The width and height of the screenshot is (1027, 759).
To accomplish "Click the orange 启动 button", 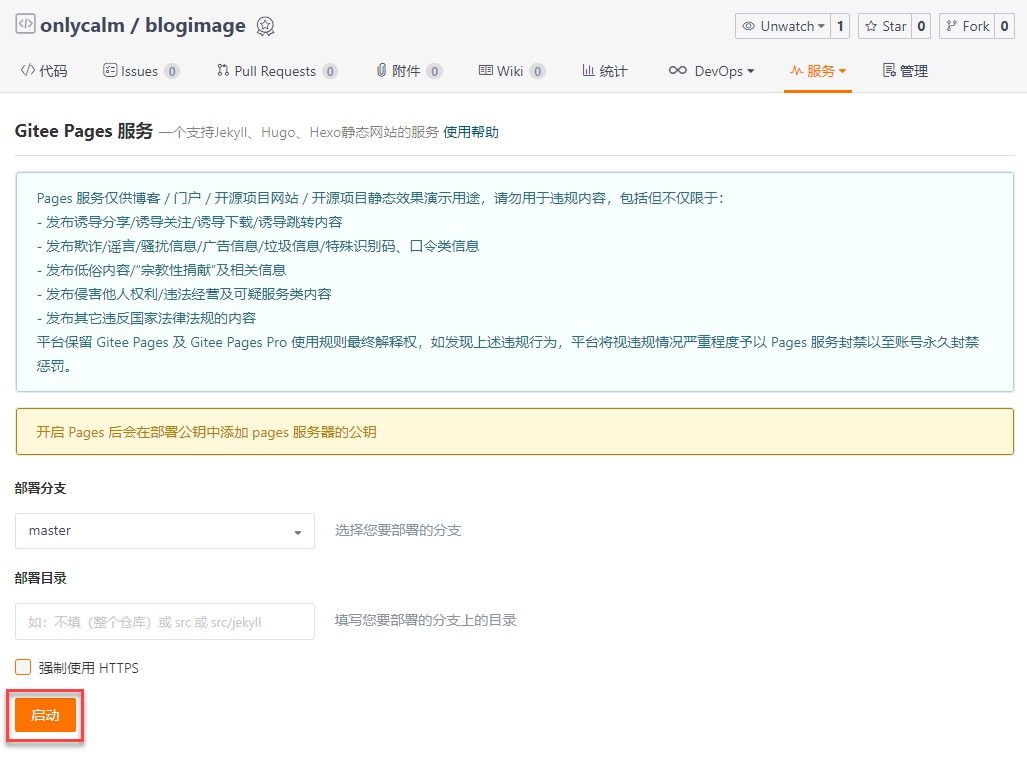I will (45, 714).
